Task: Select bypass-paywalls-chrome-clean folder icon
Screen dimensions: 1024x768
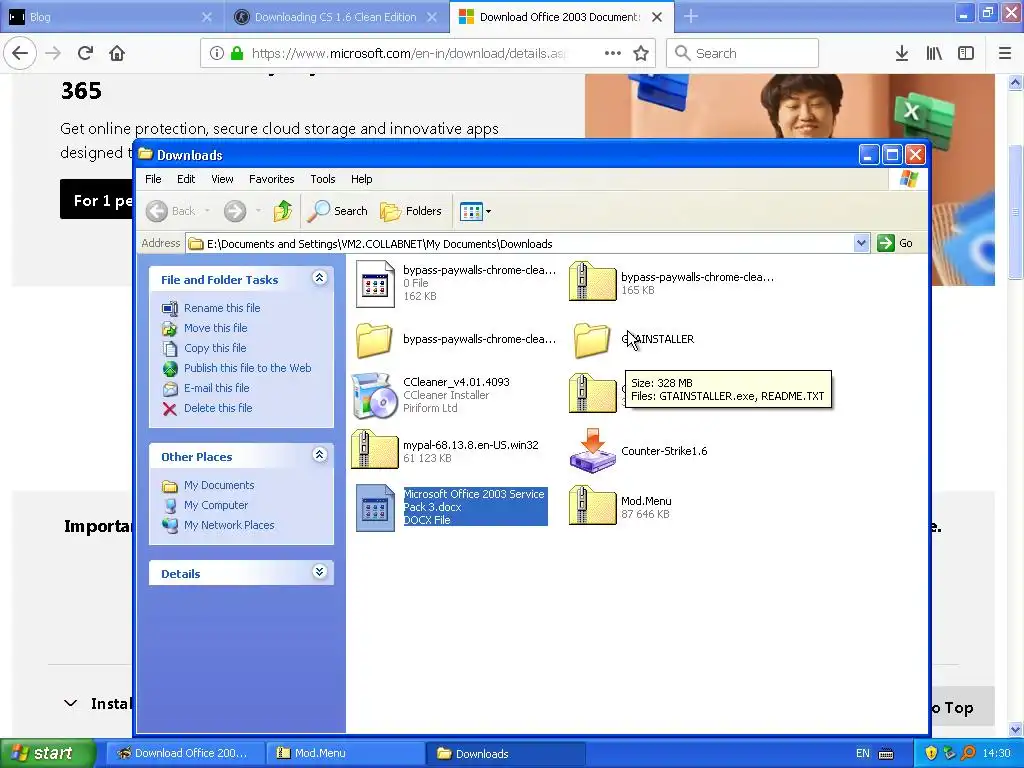Action: point(374,340)
